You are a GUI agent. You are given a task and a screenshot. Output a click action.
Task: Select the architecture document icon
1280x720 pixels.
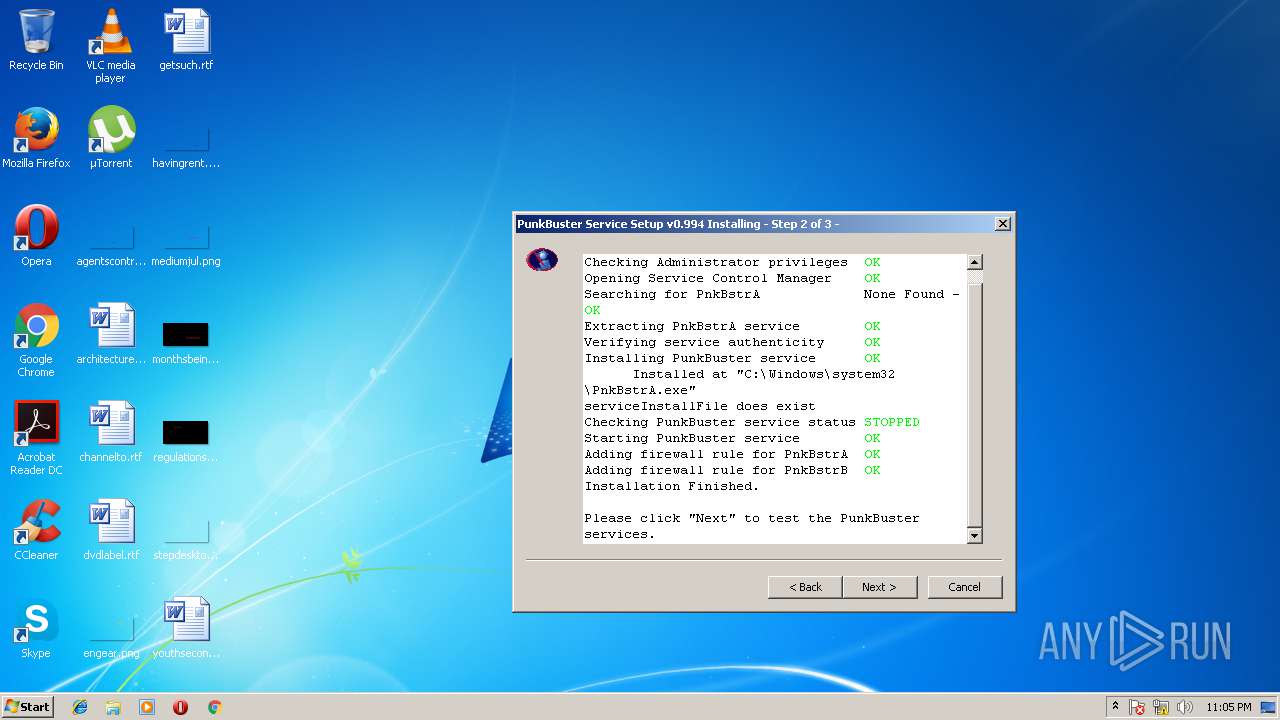click(110, 335)
